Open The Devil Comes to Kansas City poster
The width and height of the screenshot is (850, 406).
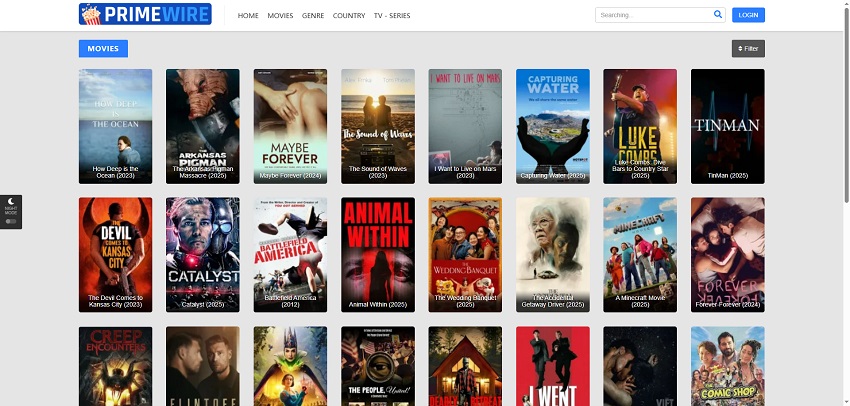coord(115,255)
